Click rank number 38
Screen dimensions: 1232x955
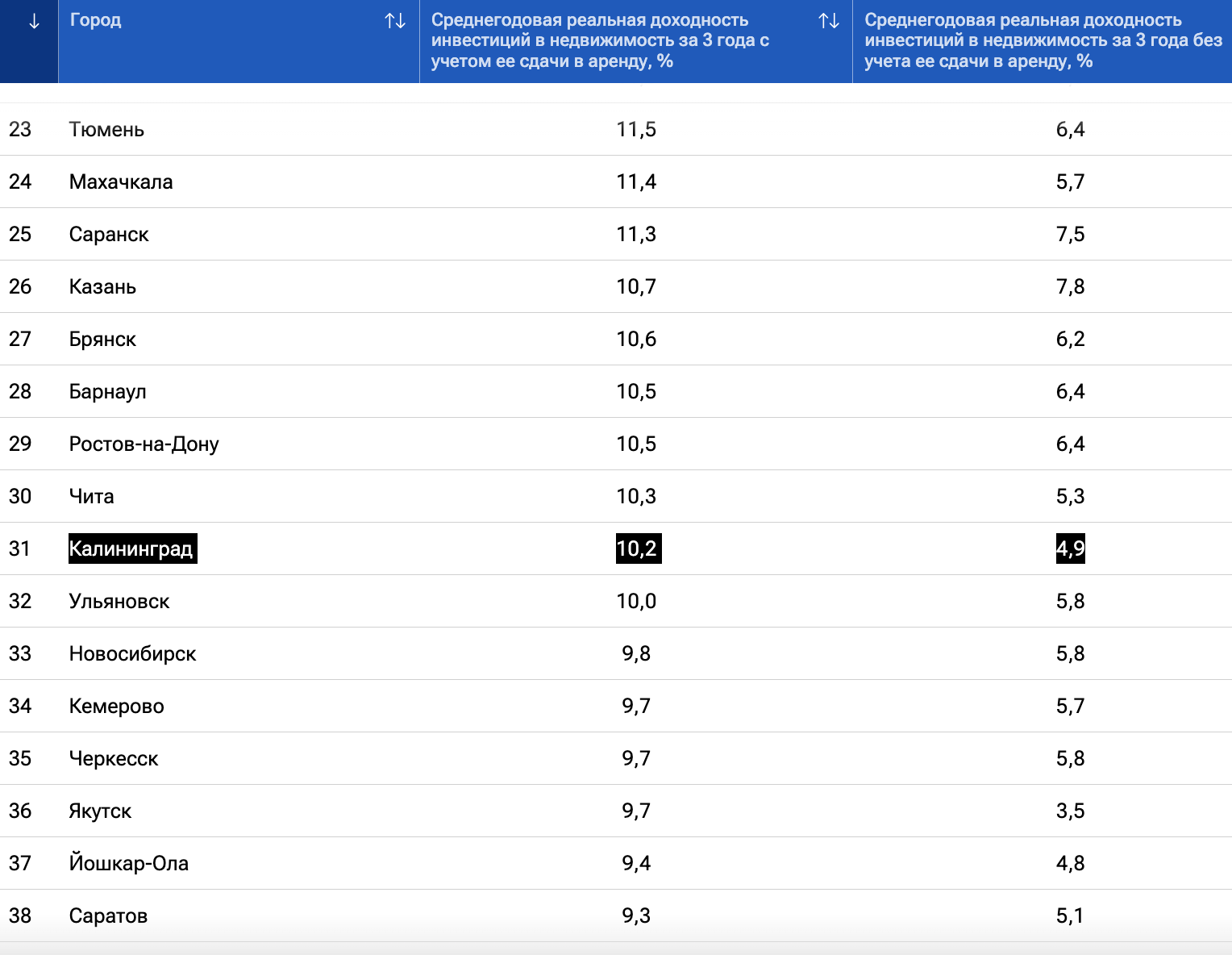[20, 916]
